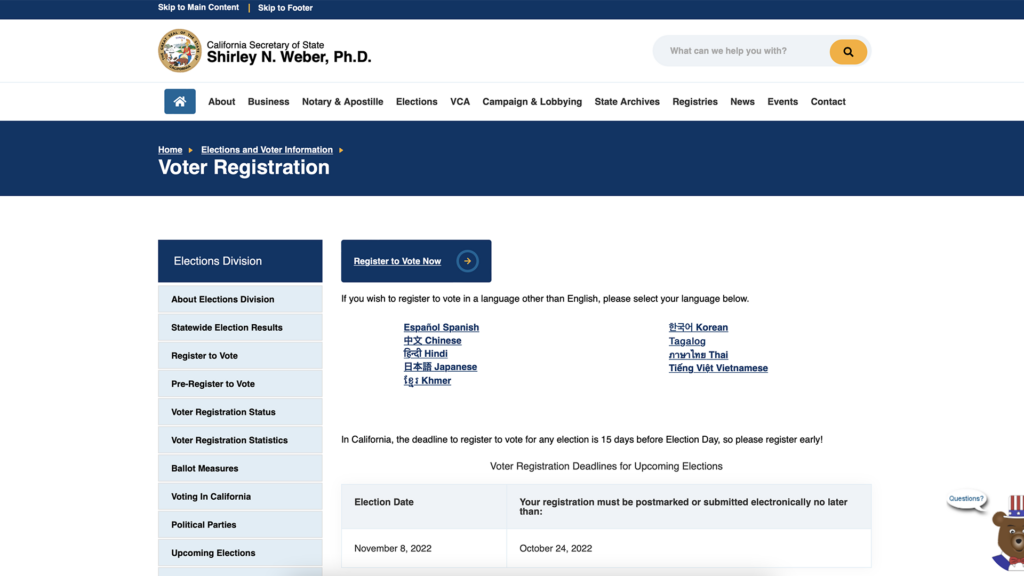Open Ballot Measures sidebar item

click(x=240, y=468)
